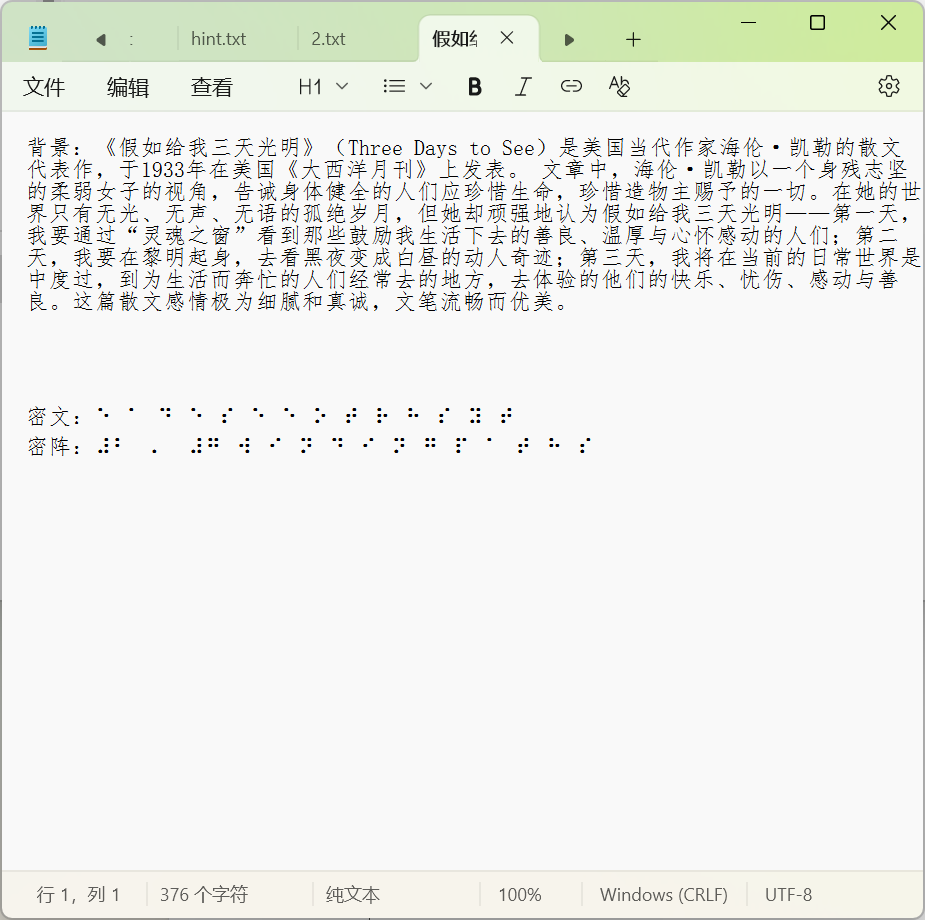Click the 100% zoom level indicator
This screenshot has height=920, width=925.
point(519,895)
